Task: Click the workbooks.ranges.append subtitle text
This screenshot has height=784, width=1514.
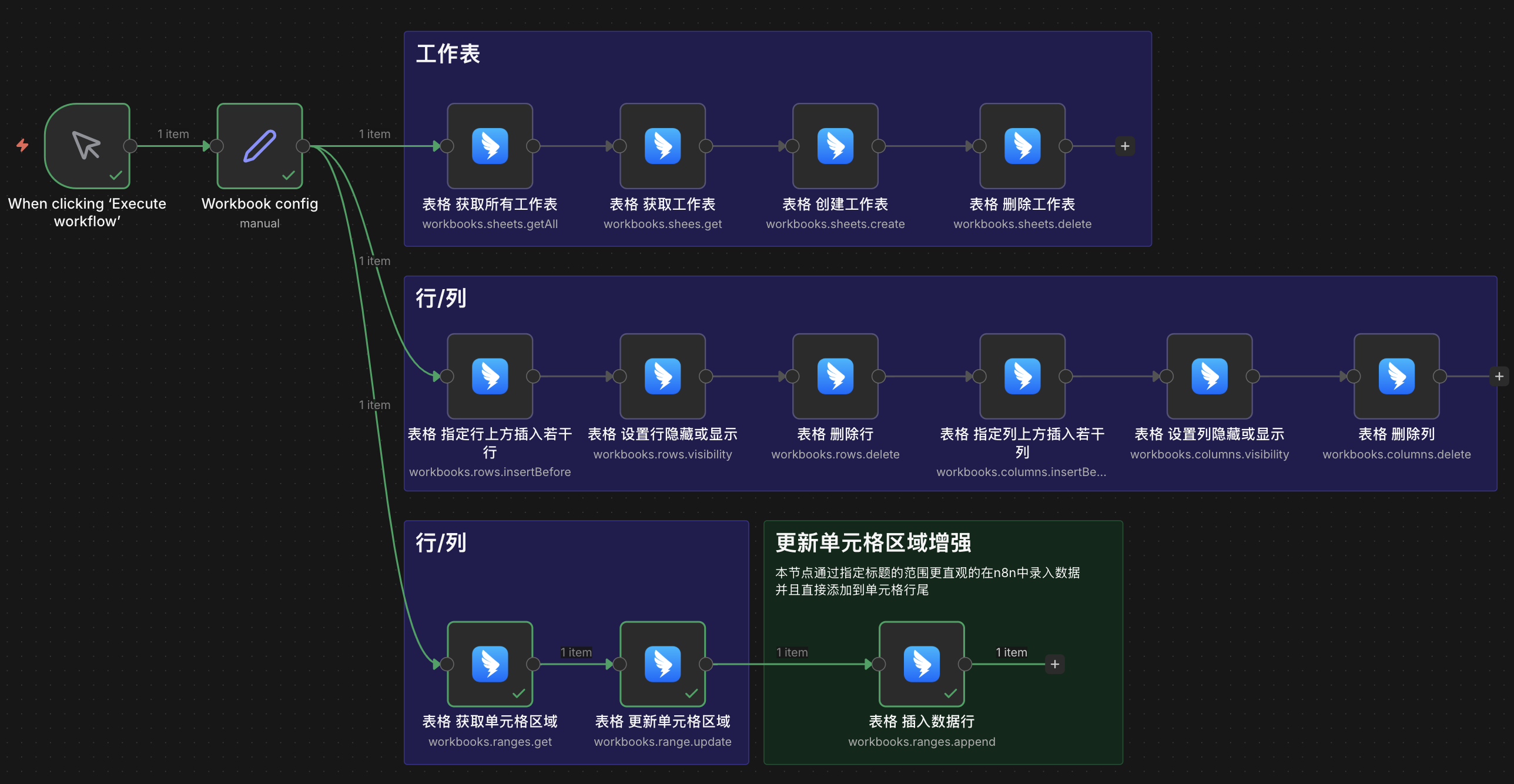Action: [x=922, y=742]
